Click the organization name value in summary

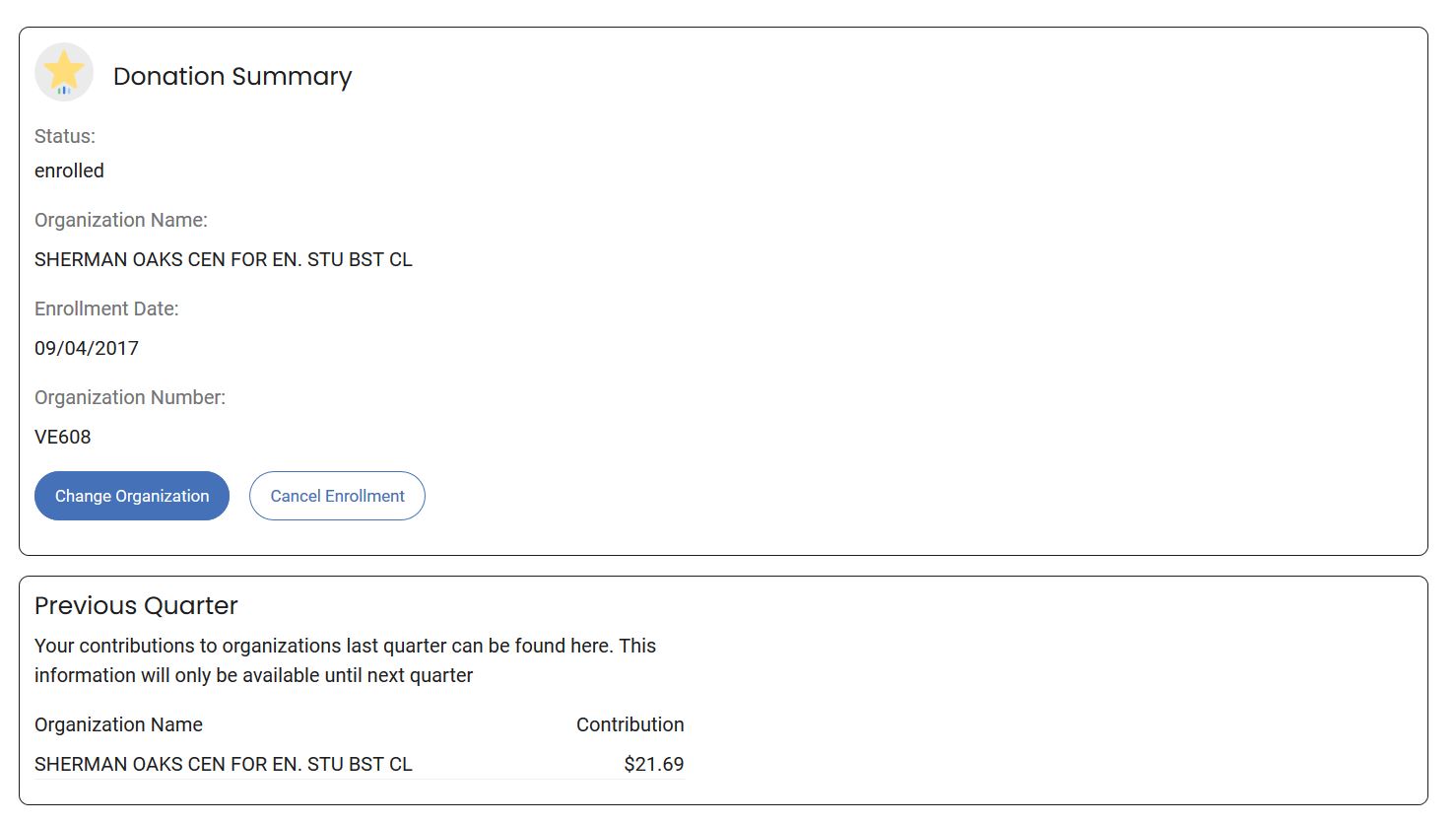pos(224,259)
